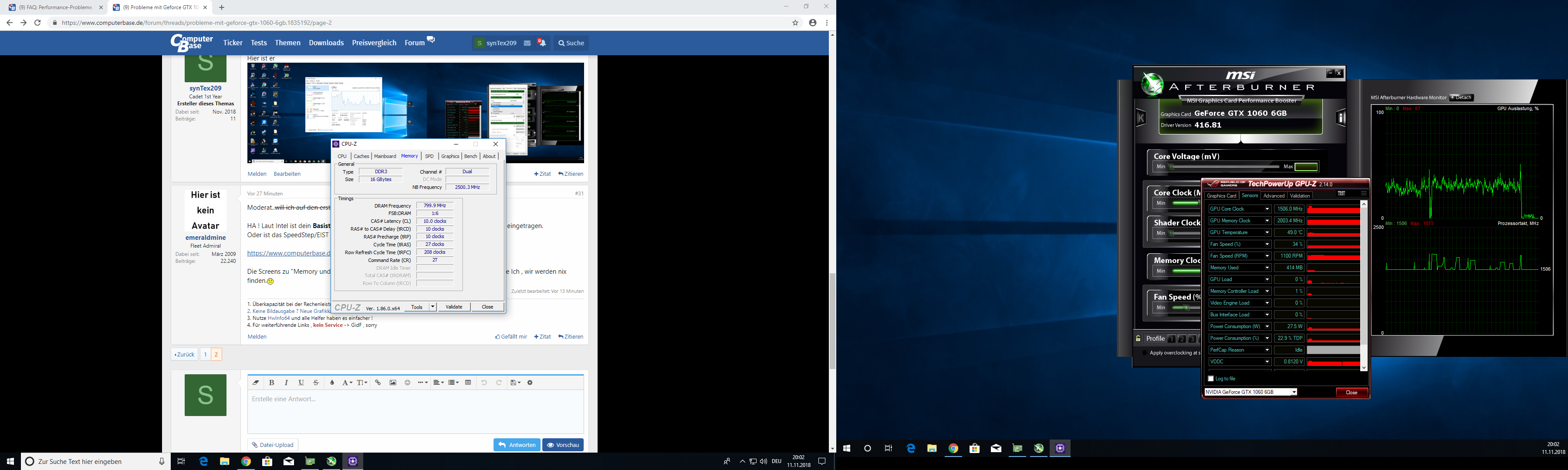Click the Afterburner info button
The width and height of the screenshot is (1568, 470).
click(x=1341, y=118)
